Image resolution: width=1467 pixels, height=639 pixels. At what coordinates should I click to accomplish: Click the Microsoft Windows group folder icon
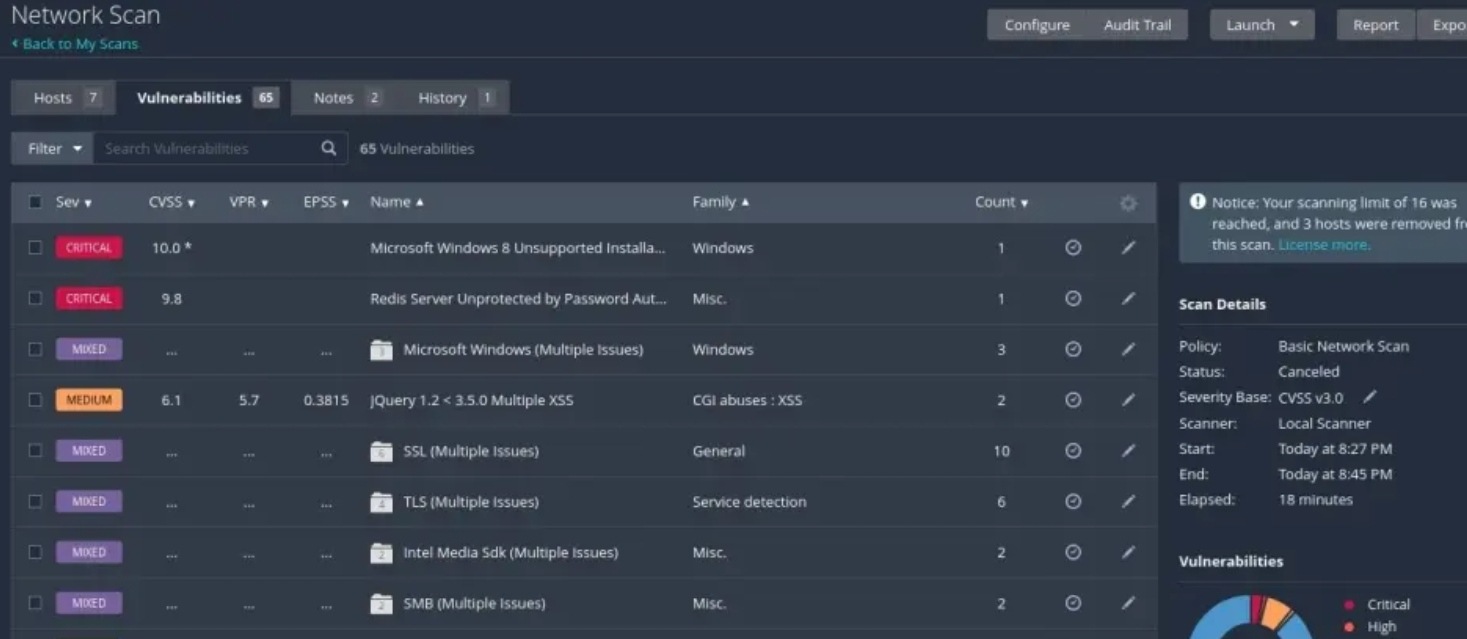(x=380, y=350)
